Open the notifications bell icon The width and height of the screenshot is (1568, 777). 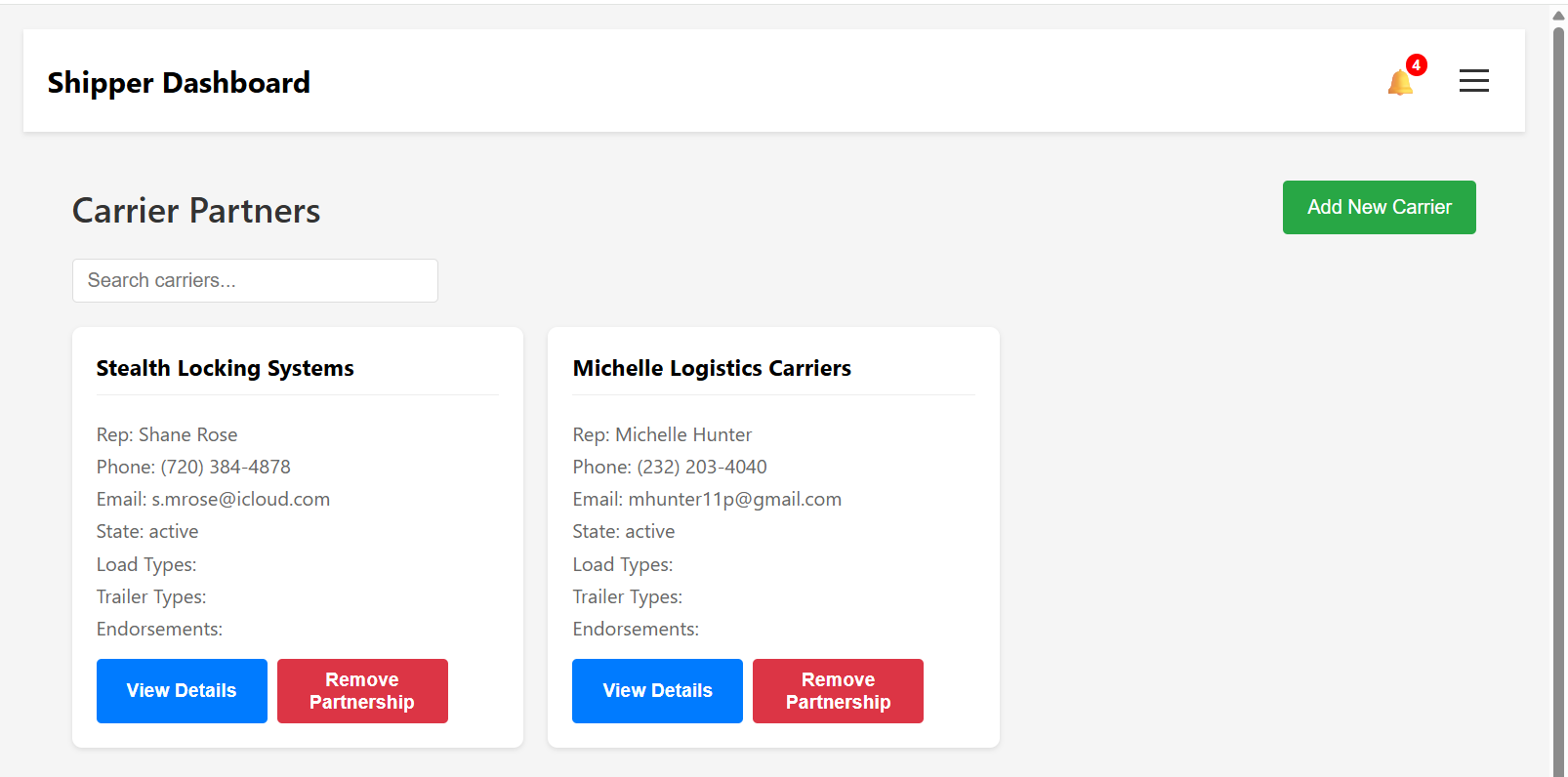[1399, 84]
